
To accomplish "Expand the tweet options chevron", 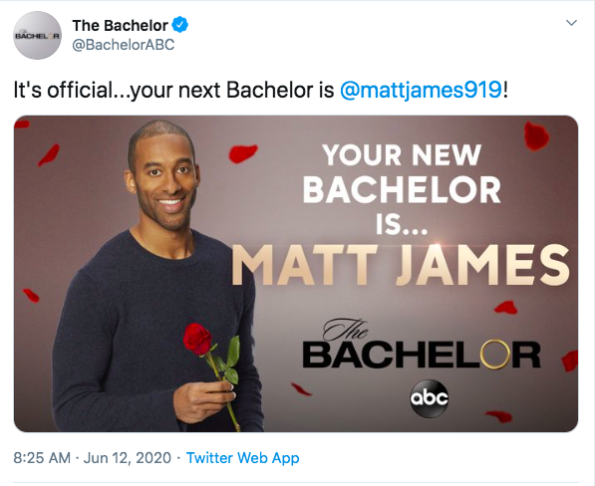I will pos(571,23).
